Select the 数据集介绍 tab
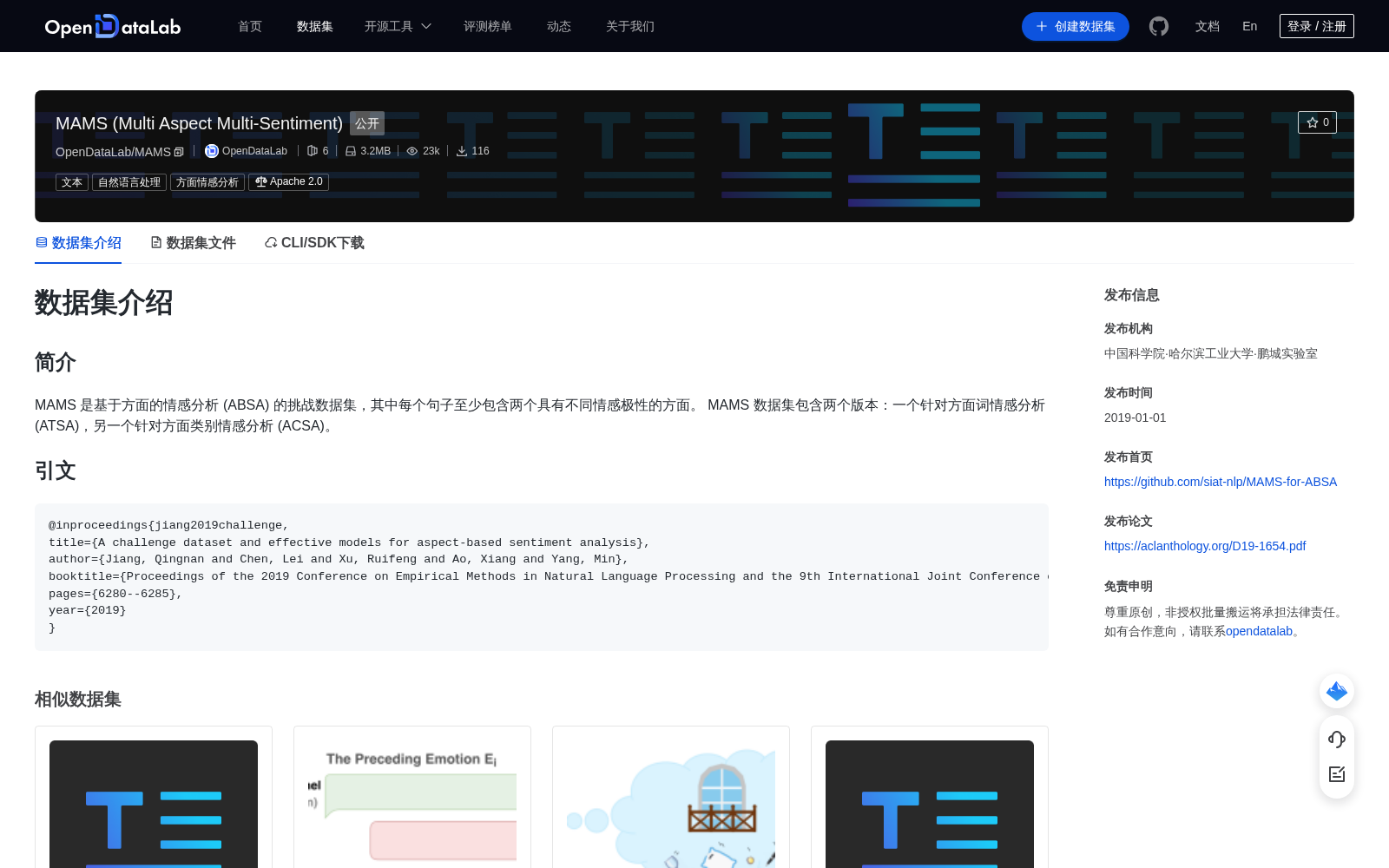Viewport: 1389px width, 868px height. pyautogui.click(x=78, y=243)
